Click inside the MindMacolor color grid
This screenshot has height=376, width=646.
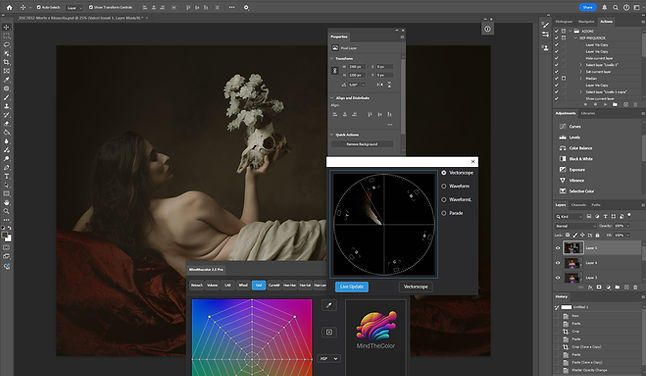click(x=252, y=337)
